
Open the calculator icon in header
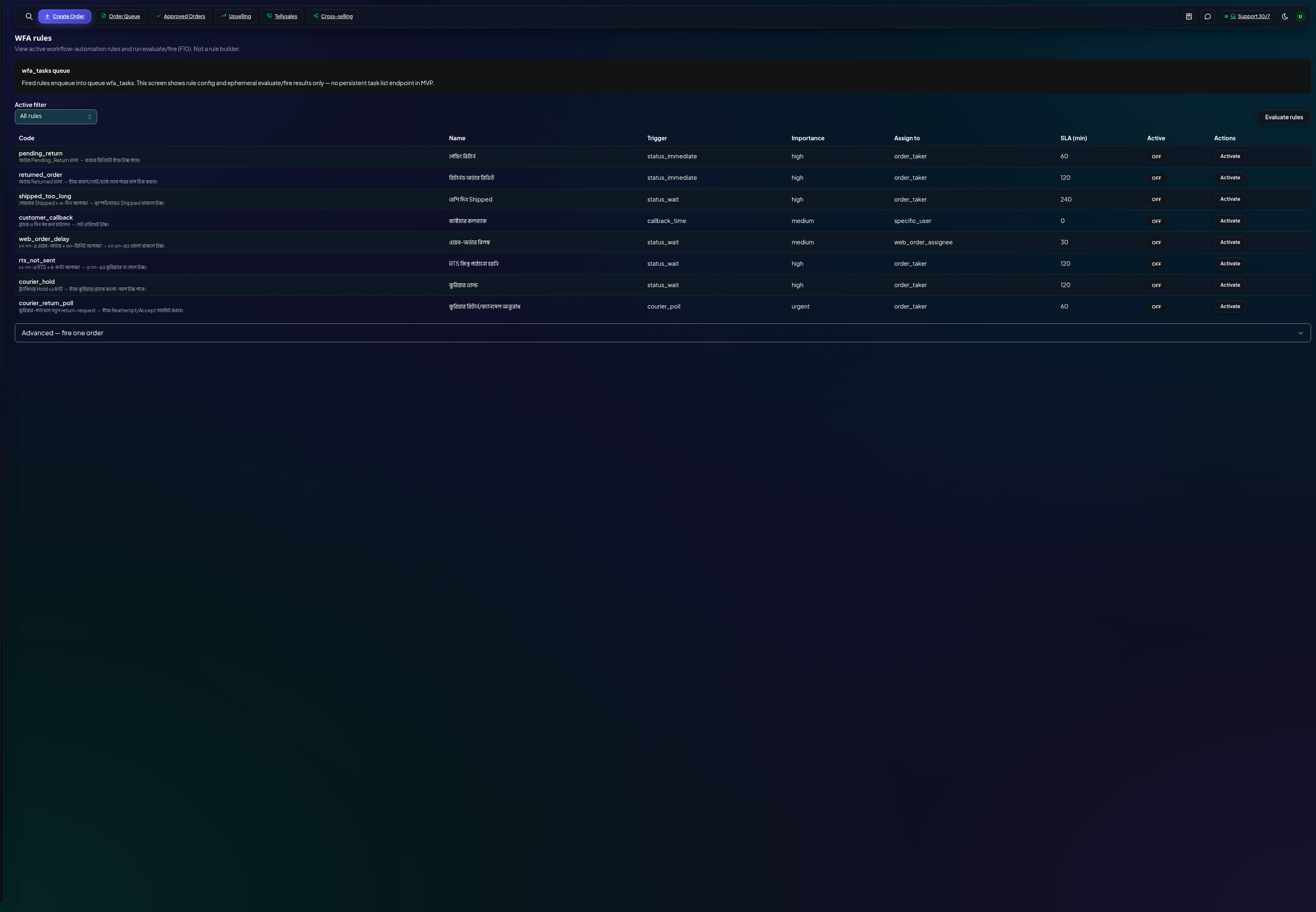(1189, 16)
